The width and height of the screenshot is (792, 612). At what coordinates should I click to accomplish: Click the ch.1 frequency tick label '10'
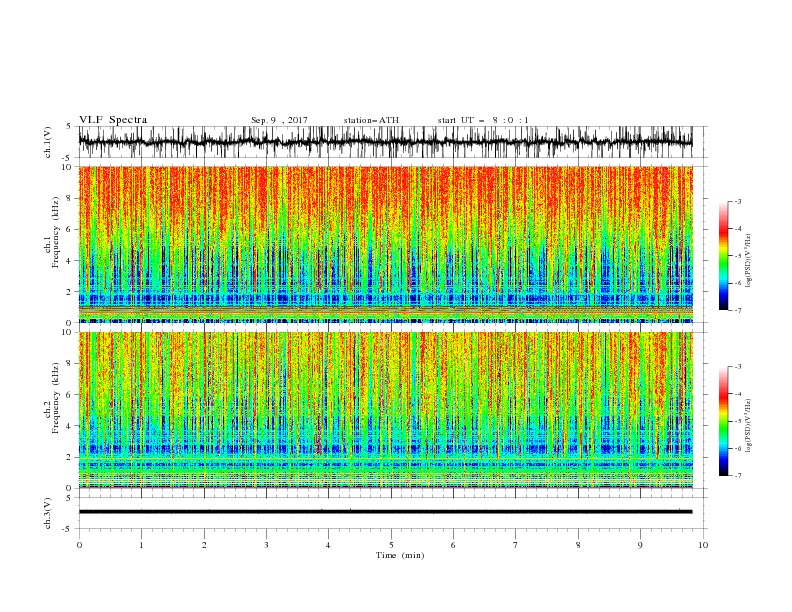(68, 167)
